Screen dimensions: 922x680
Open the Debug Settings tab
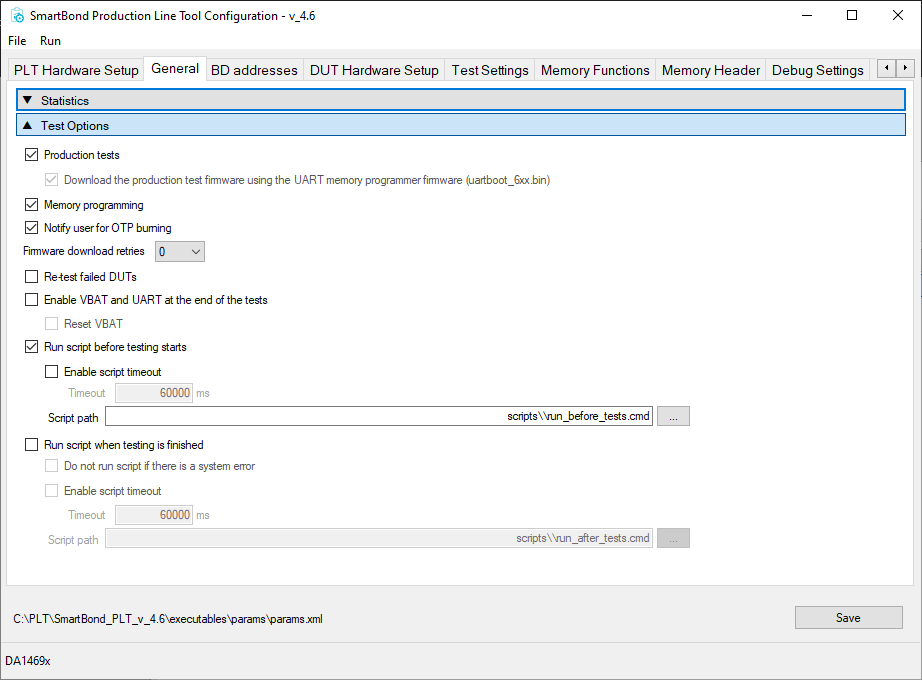point(817,70)
